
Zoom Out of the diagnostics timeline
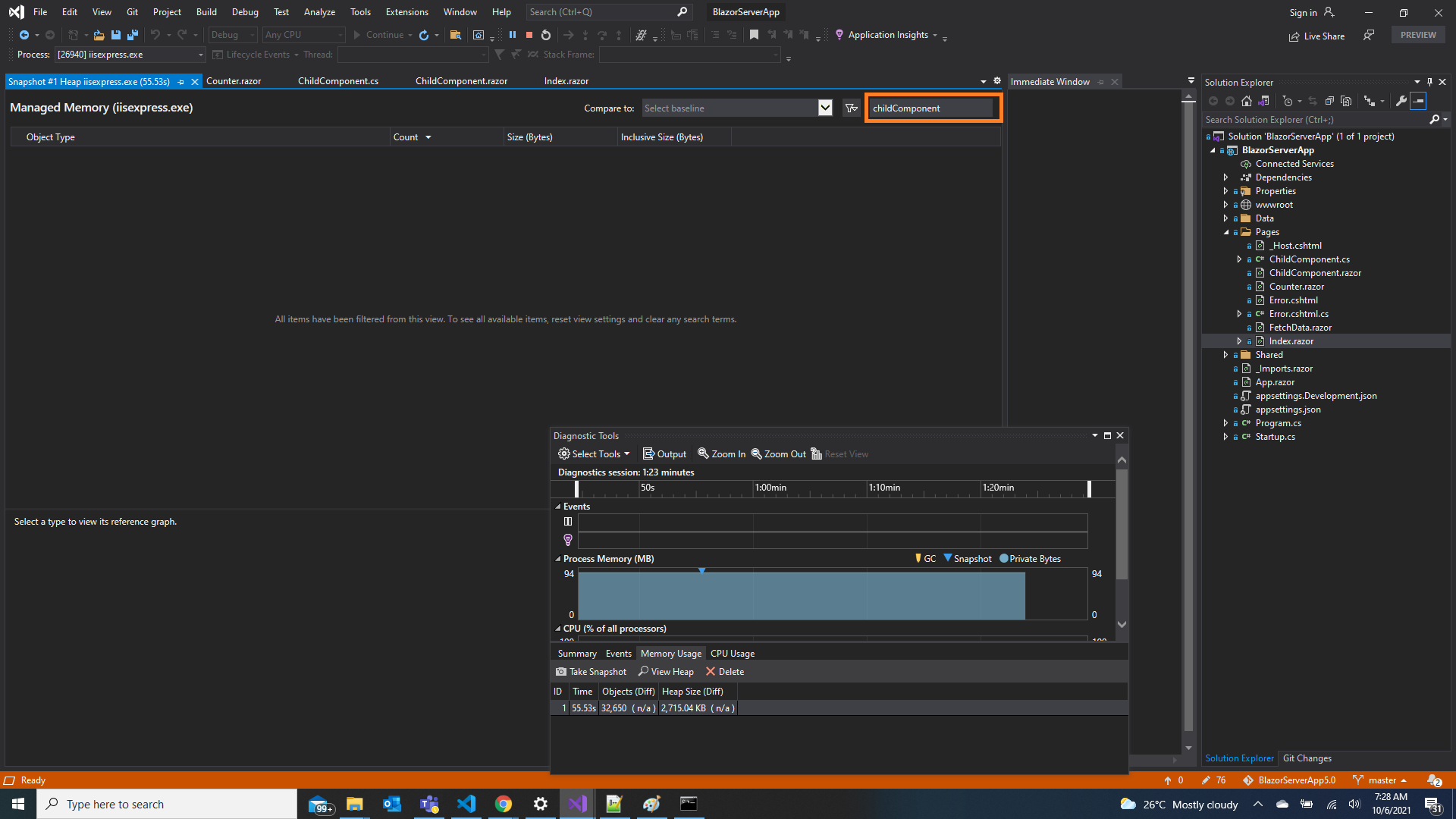[x=778, y=453]
